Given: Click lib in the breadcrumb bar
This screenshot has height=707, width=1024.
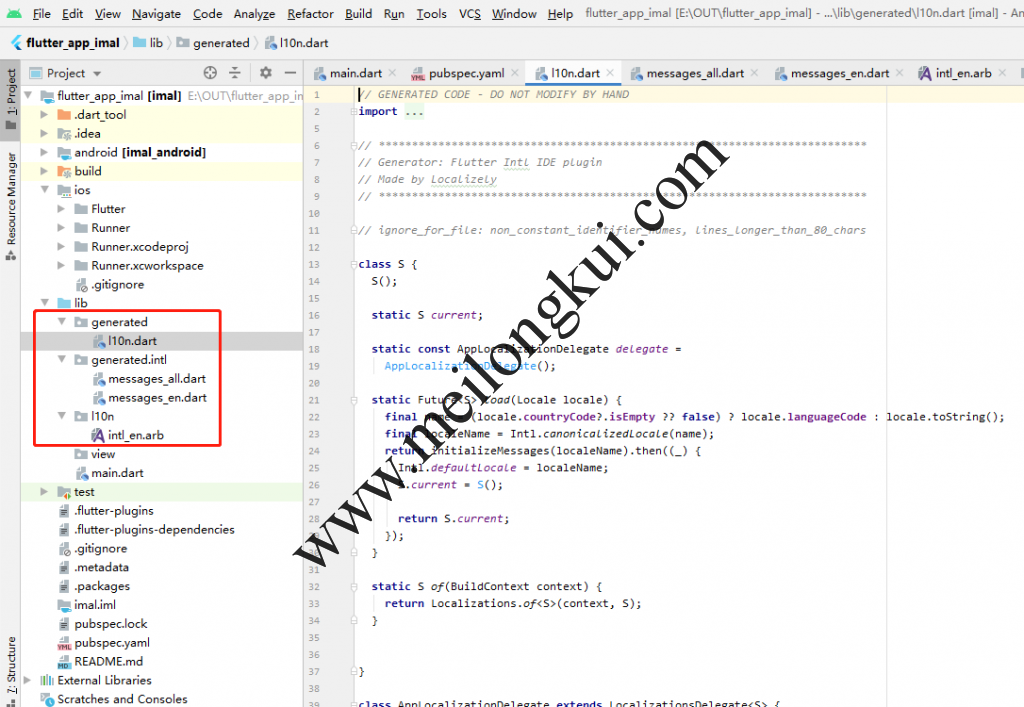Looking at the screenshot, I should pos(155,43).
